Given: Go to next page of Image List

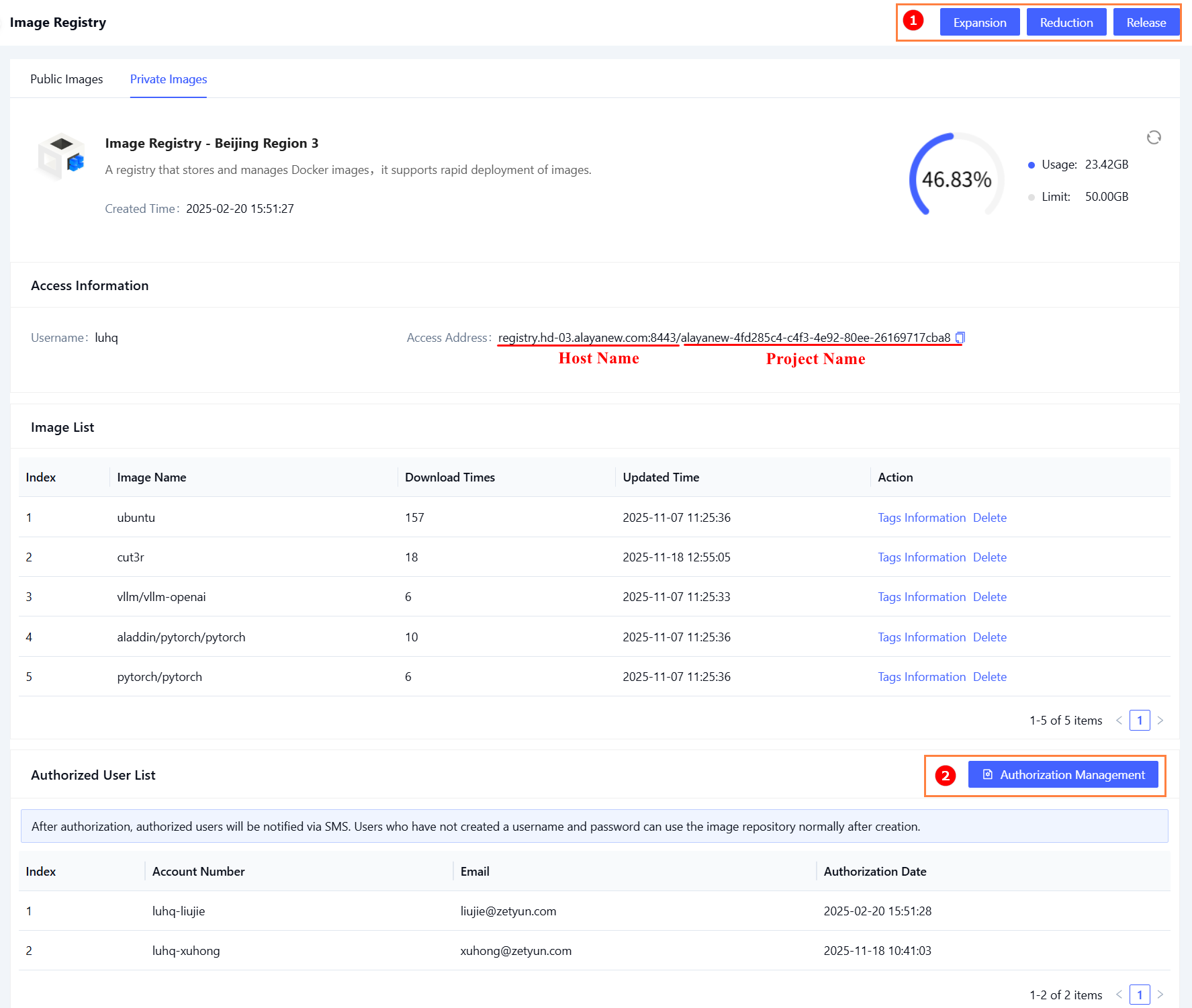Looking at the screenshot, I should click(x=1160, y=721).
